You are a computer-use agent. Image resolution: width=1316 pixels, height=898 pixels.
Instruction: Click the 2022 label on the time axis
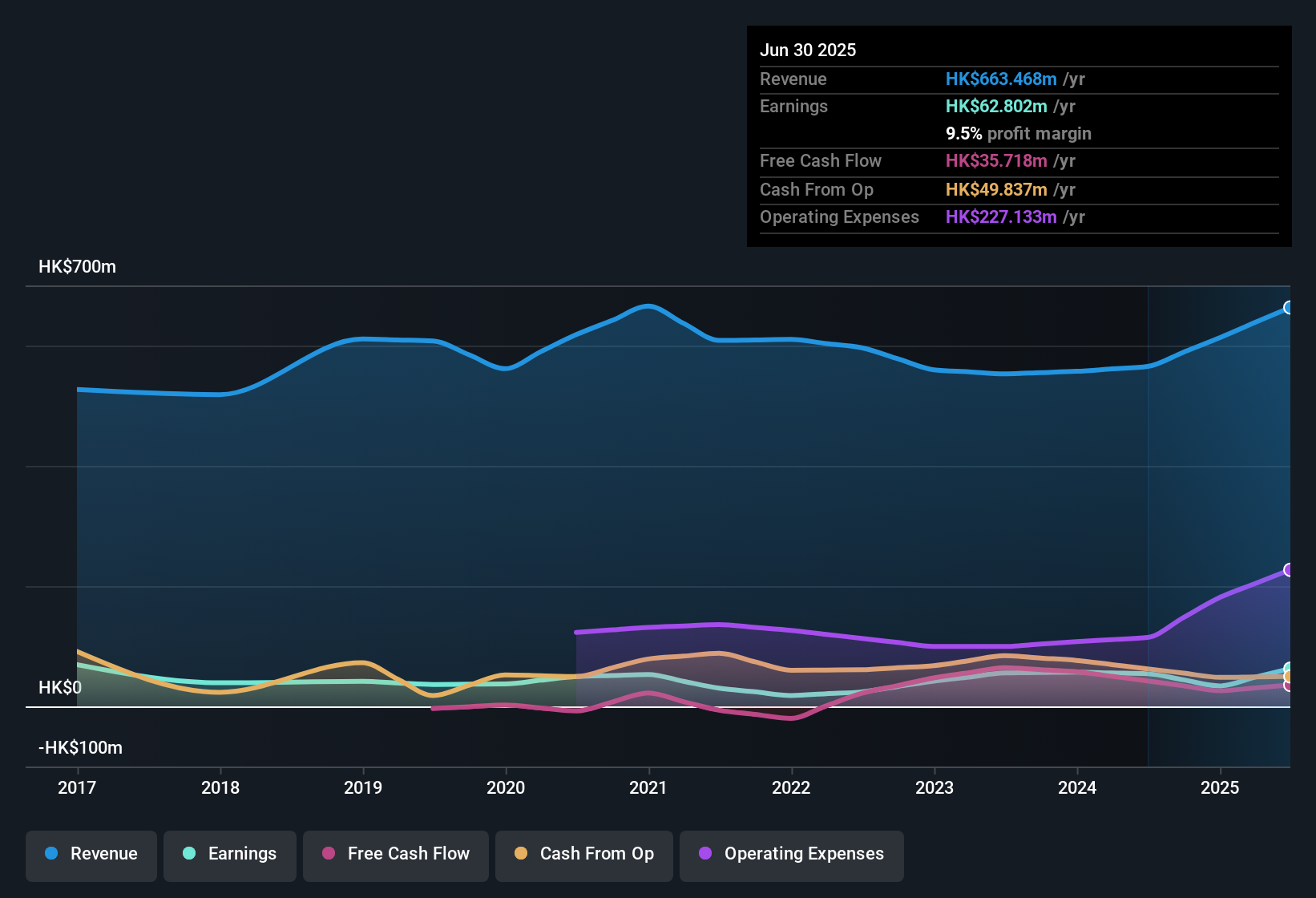click(791, 788)
